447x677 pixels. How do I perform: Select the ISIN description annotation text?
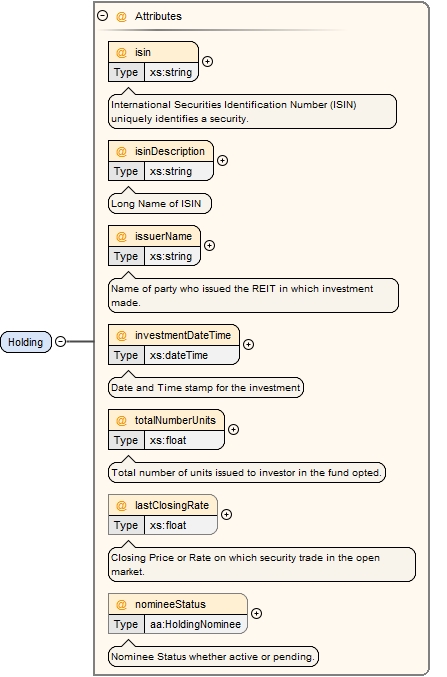point(234,111)
